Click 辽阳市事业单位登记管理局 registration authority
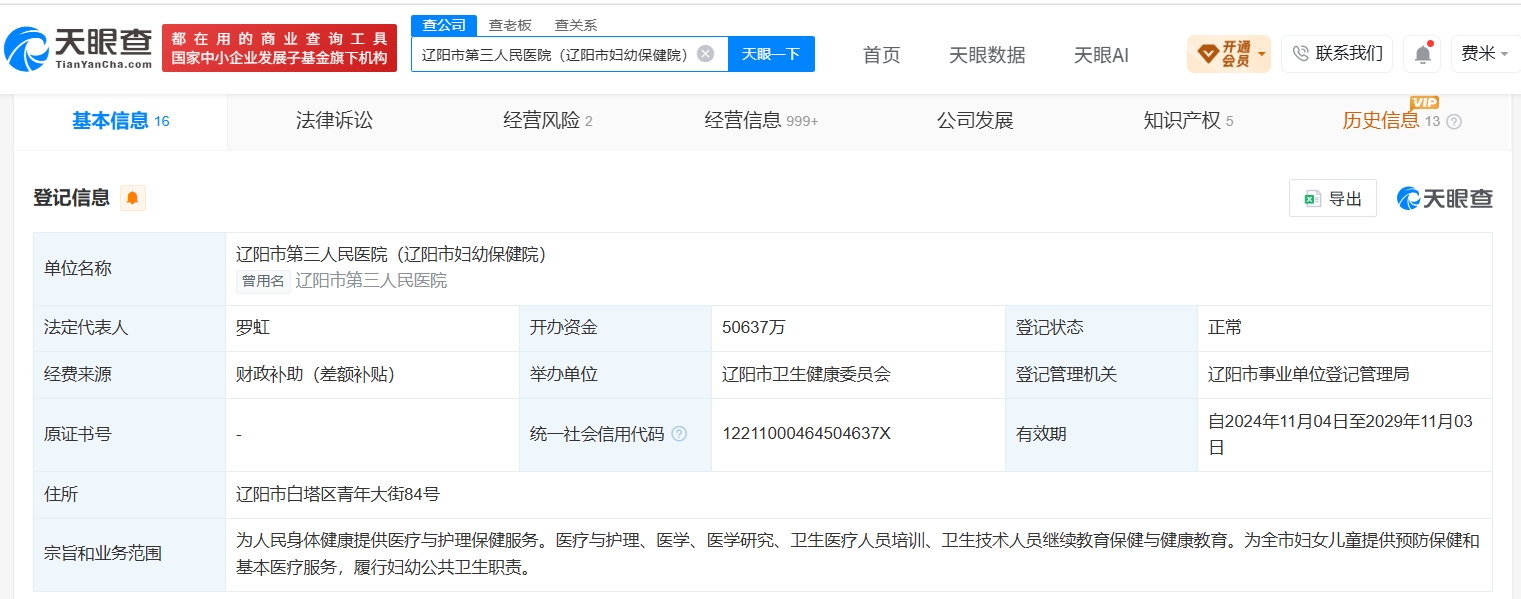 coord(1309,375)
